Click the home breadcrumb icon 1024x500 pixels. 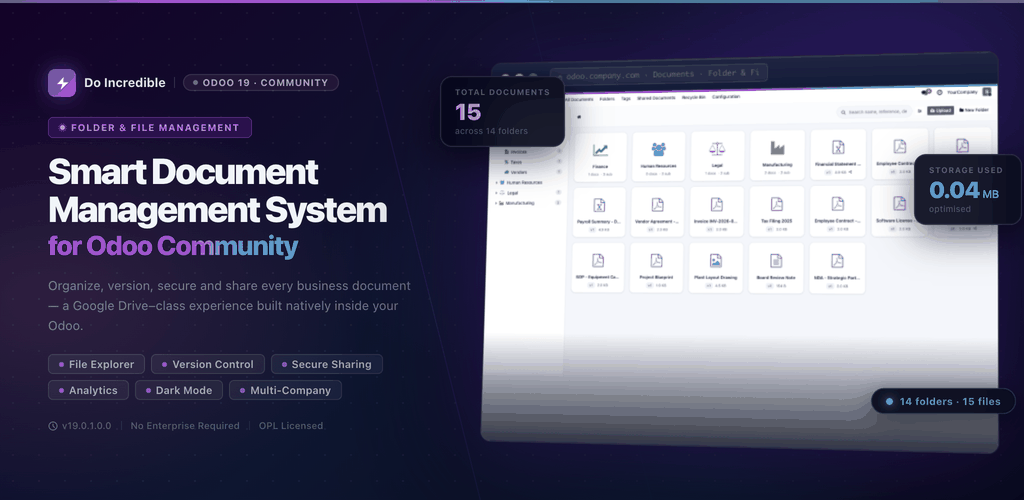point(579,116)
